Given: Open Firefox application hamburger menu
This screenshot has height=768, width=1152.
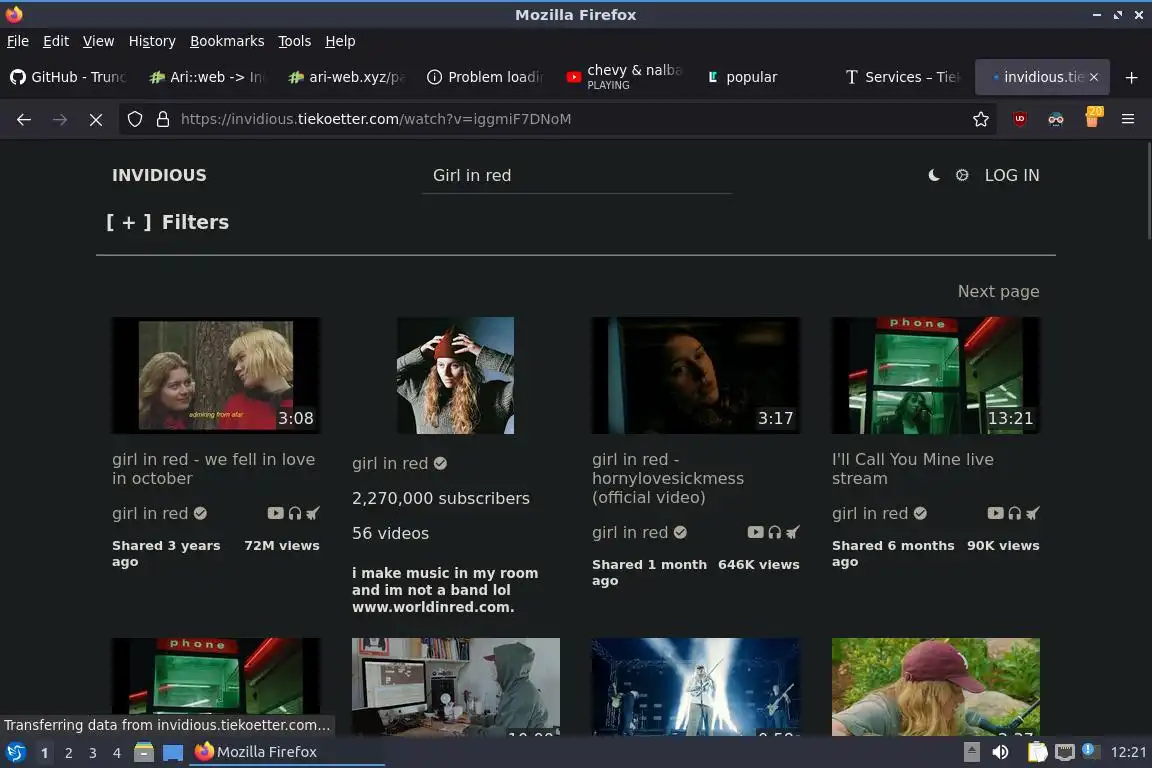Looking at the screenshot, I should pyautogui.click(x=1128, y=119).
